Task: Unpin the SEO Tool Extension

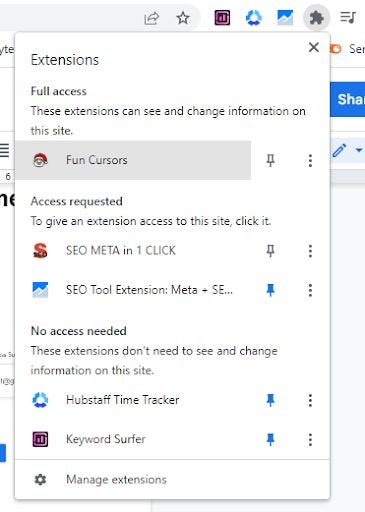Action: click(x=270, y=290)
